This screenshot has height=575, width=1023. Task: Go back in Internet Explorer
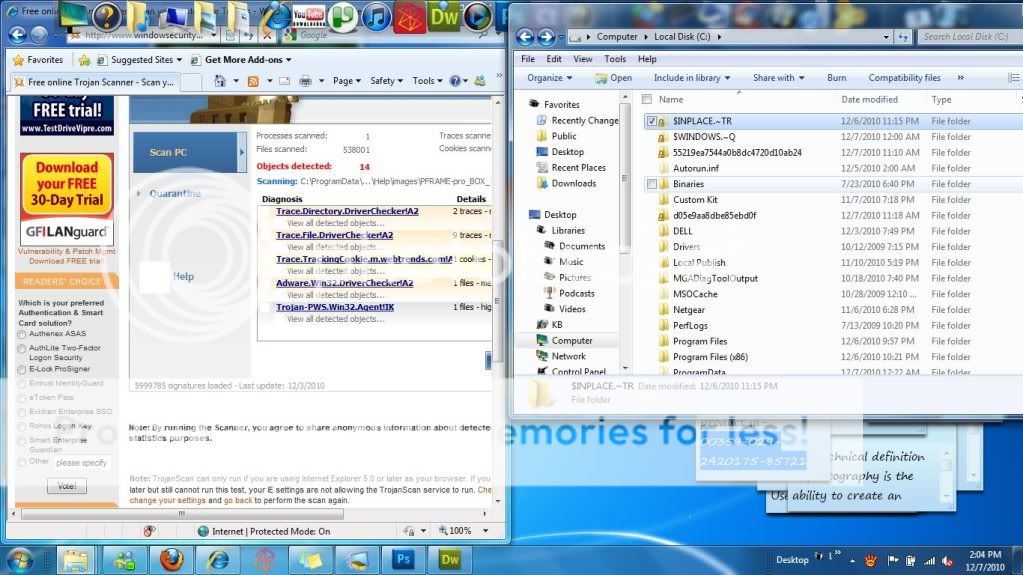click(x=18, y=35)
